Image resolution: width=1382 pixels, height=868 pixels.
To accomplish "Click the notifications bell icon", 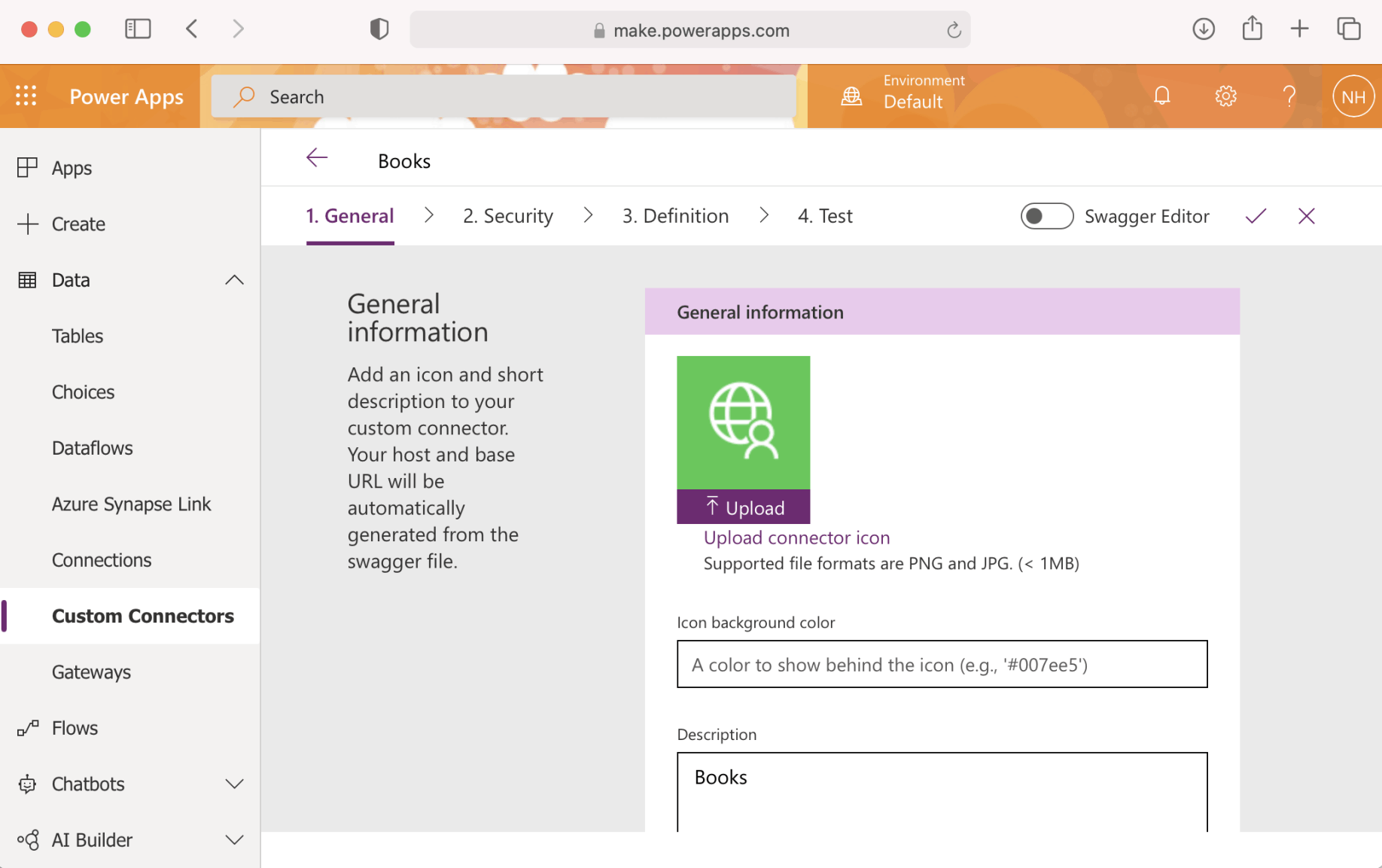I will coord(1161,96).
